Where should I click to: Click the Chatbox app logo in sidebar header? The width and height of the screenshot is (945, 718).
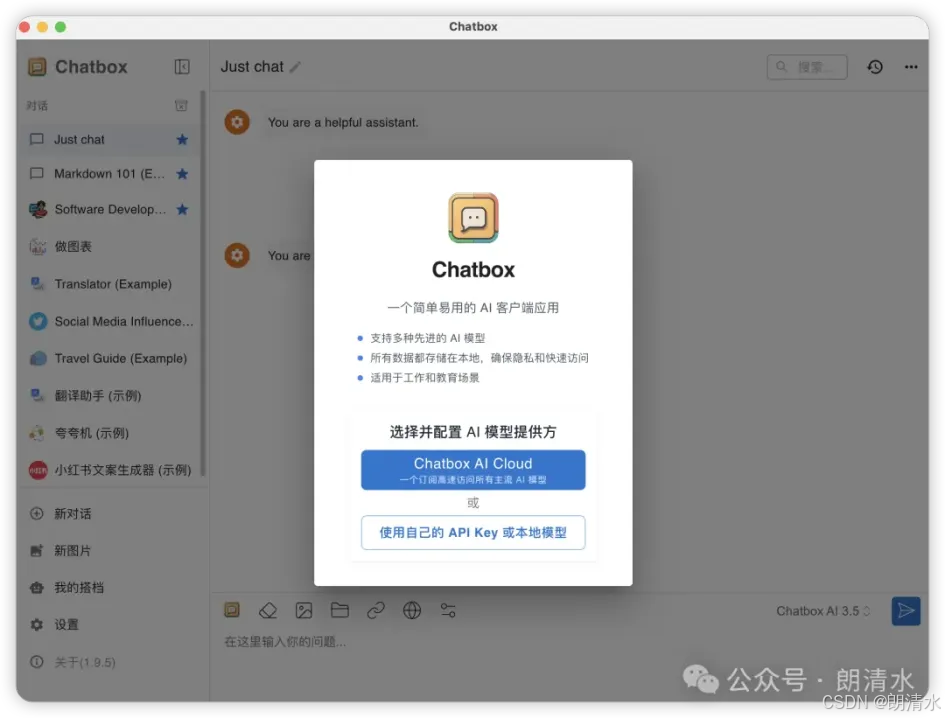37,66
